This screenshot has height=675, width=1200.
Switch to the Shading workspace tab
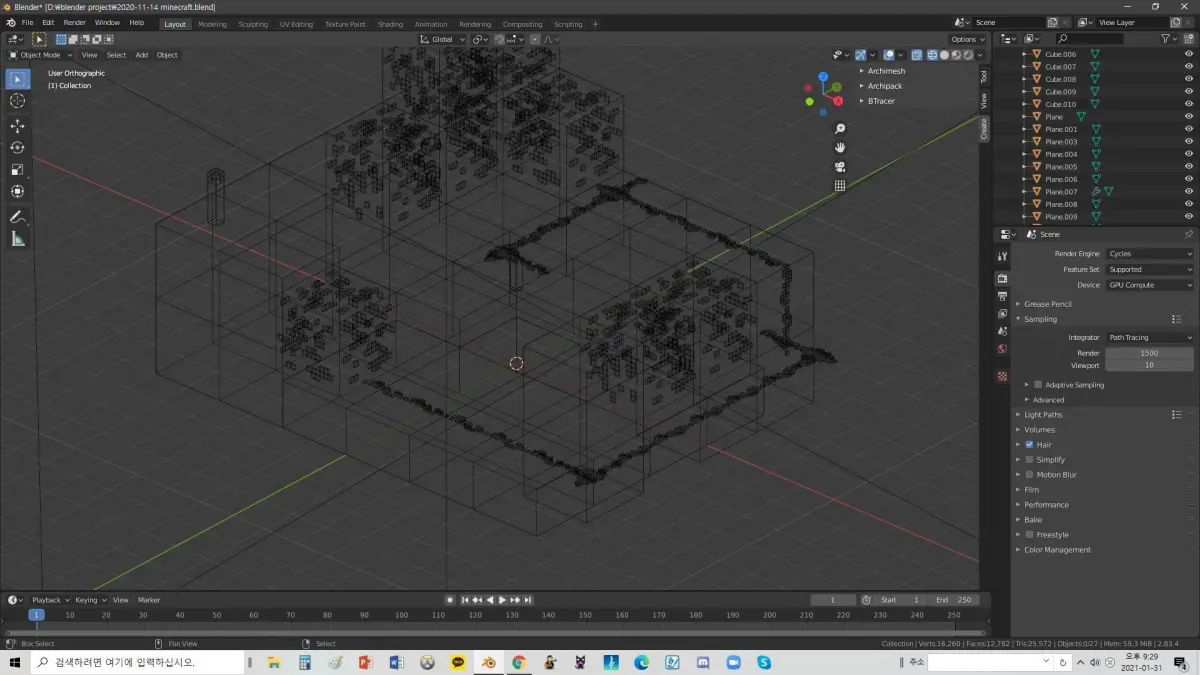pyautogui.click(x=390, y=24)
